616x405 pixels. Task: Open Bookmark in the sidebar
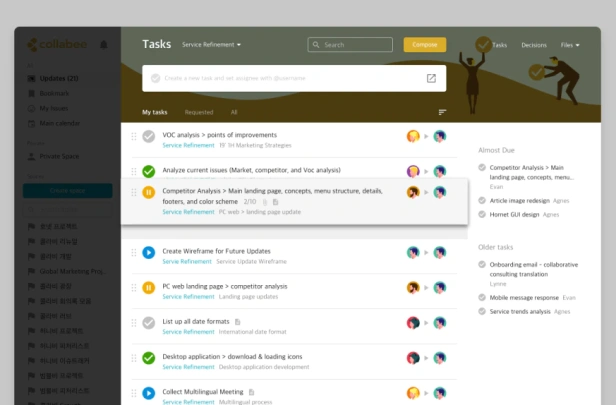point(54,93)
